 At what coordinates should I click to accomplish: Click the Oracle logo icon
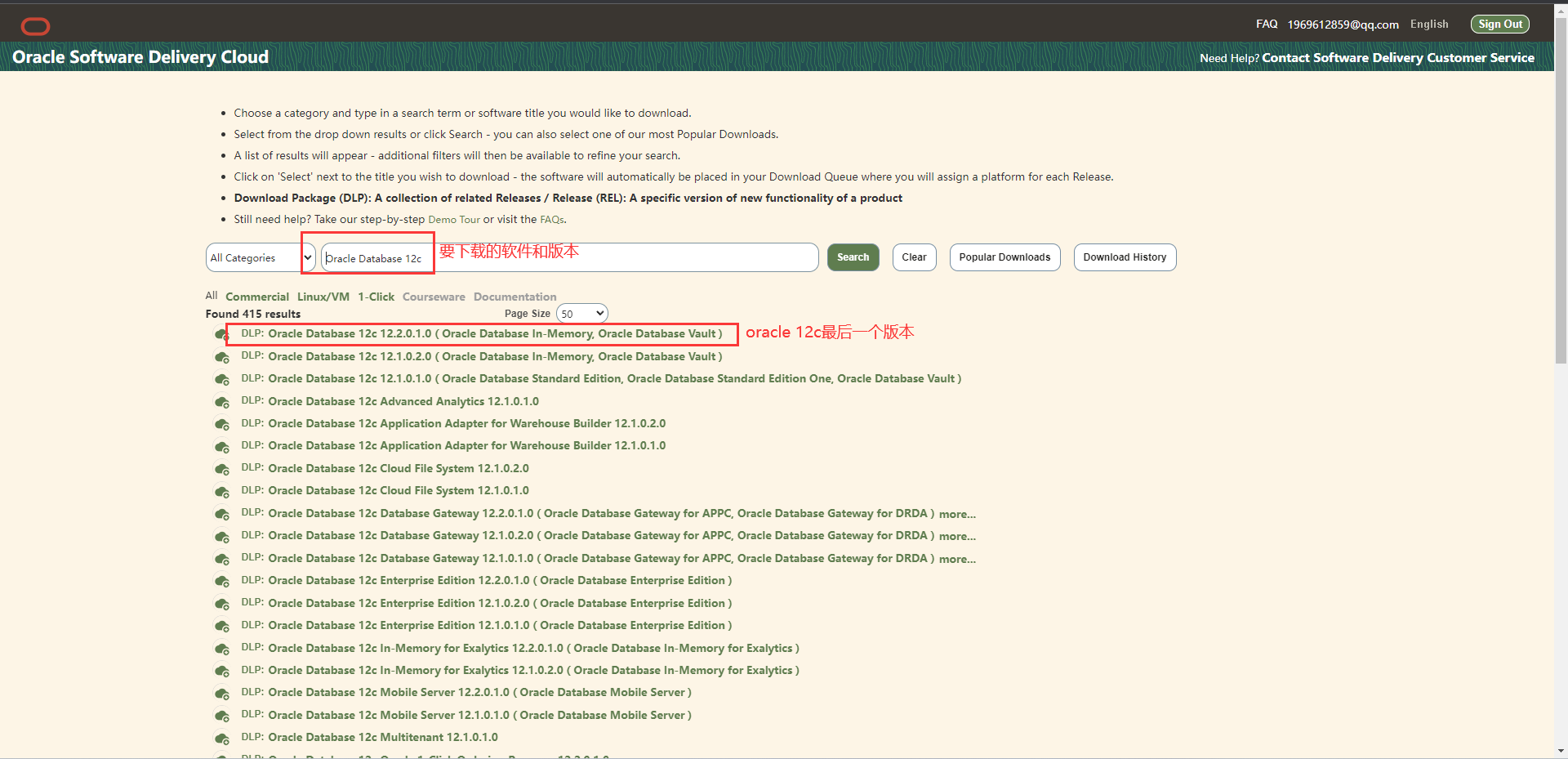[35, 26]
